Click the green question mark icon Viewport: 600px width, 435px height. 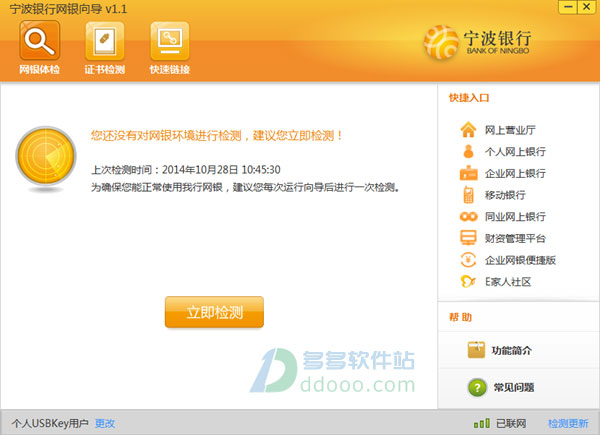point(477,387)
